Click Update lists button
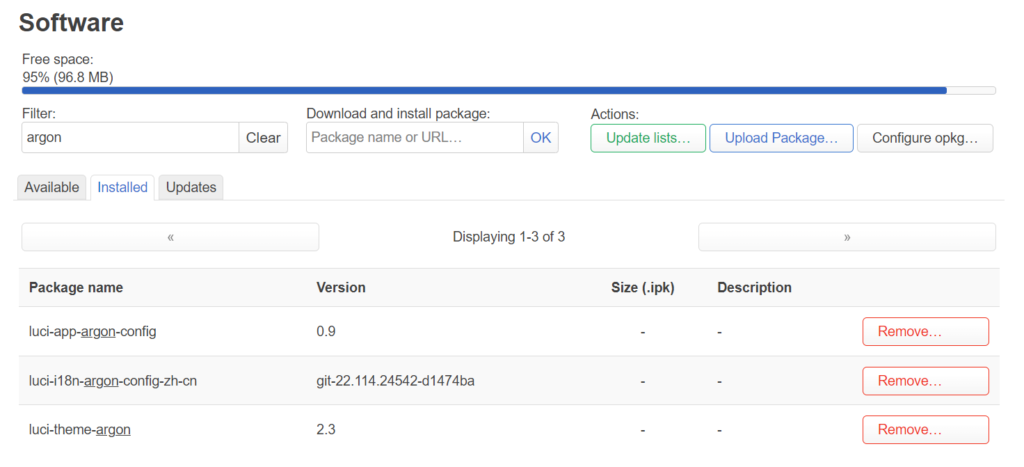This screenshot has height=467, width=1024. [x=648, y=138]
